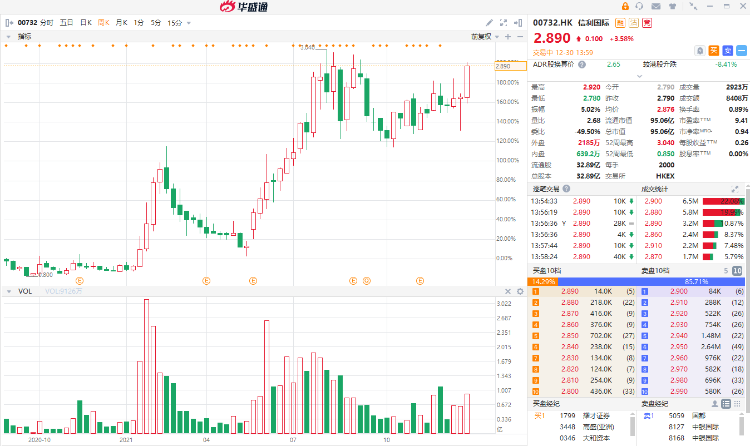Switch to the monthly K-line tab
This screenshot has width=750, height=446.
120,22
